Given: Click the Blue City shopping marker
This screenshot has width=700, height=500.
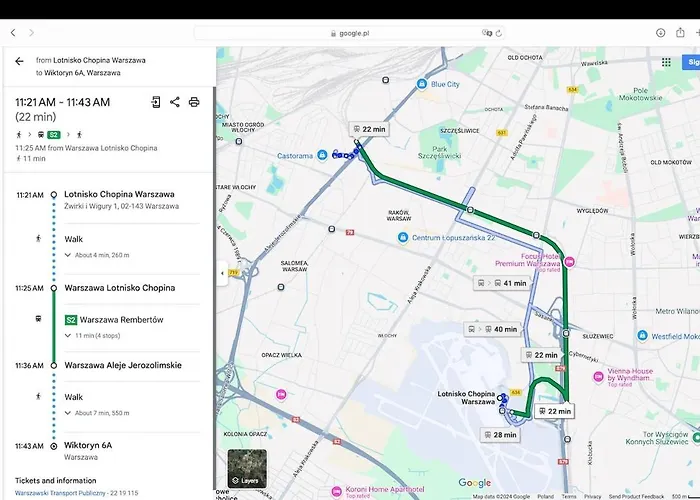Looking at the screenshot, I should tap(424, 84).
